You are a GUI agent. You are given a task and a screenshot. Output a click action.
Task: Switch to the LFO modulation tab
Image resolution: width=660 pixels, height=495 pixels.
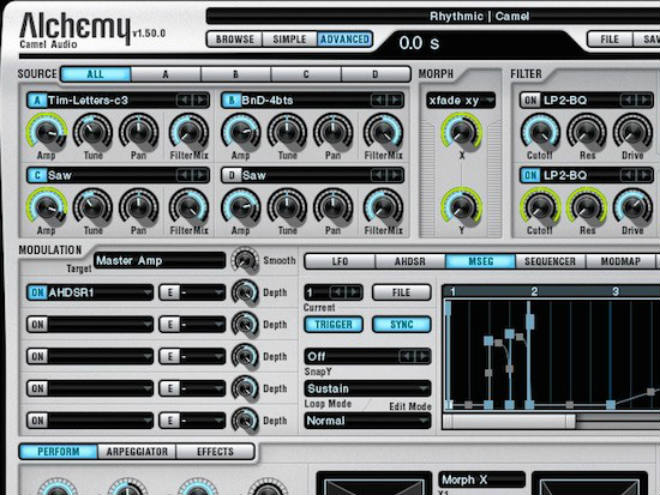click(339, 262)
